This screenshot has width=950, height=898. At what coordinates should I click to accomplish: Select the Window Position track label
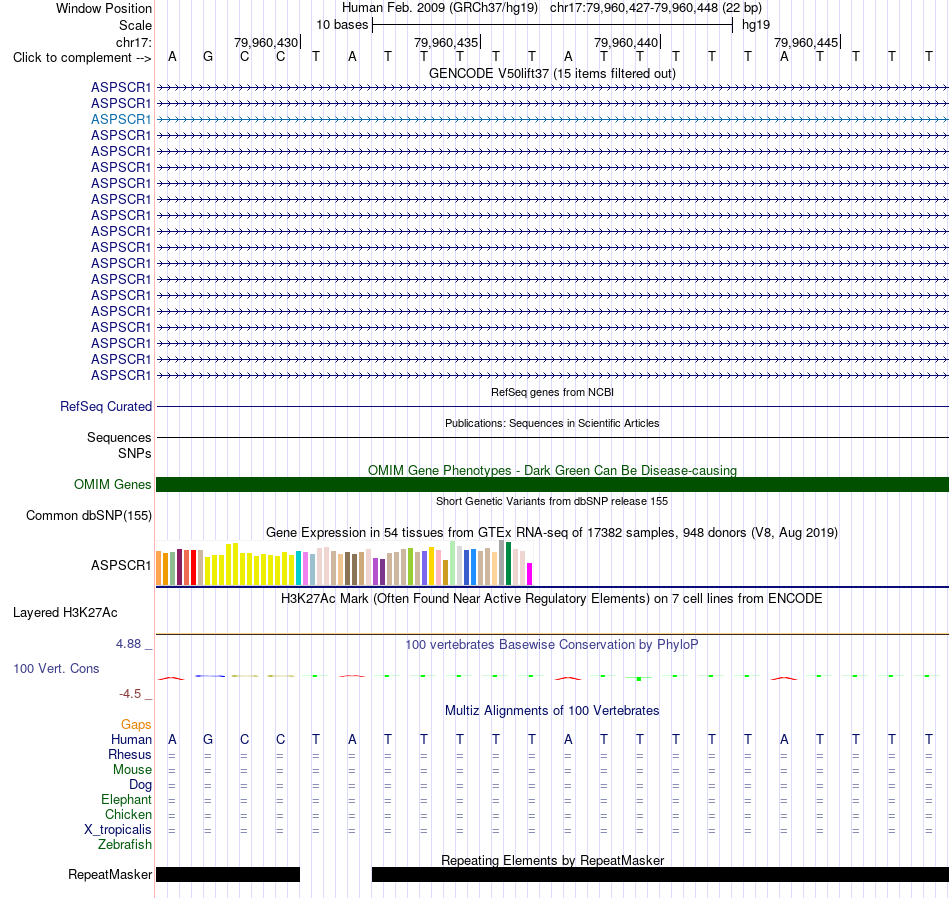point(104,8)
